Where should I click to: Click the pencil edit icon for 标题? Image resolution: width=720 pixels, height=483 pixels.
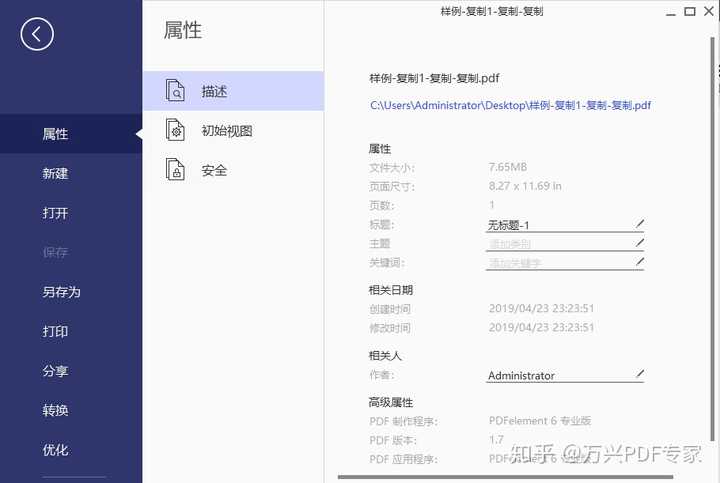pos(640,224)
